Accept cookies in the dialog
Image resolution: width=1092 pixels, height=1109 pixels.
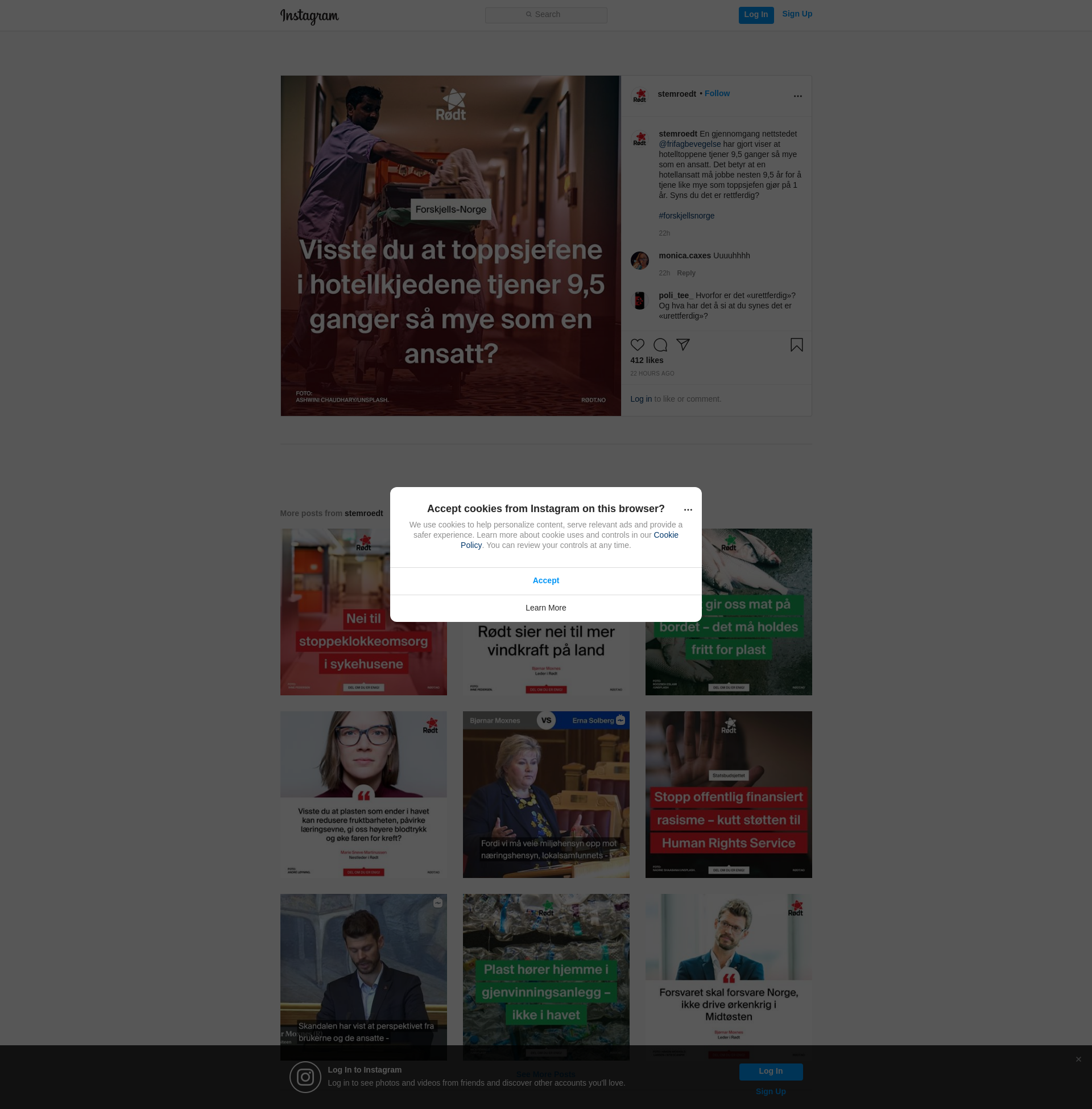[x=545, y=580]
